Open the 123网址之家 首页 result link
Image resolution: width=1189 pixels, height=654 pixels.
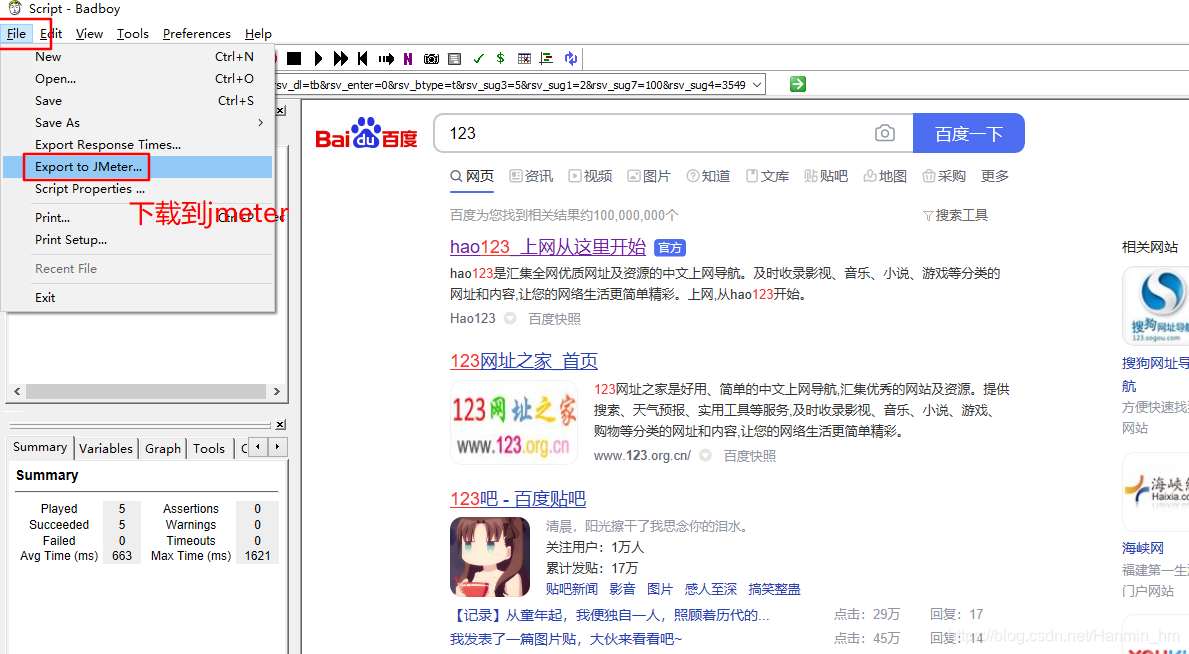(x=524, y=360)
